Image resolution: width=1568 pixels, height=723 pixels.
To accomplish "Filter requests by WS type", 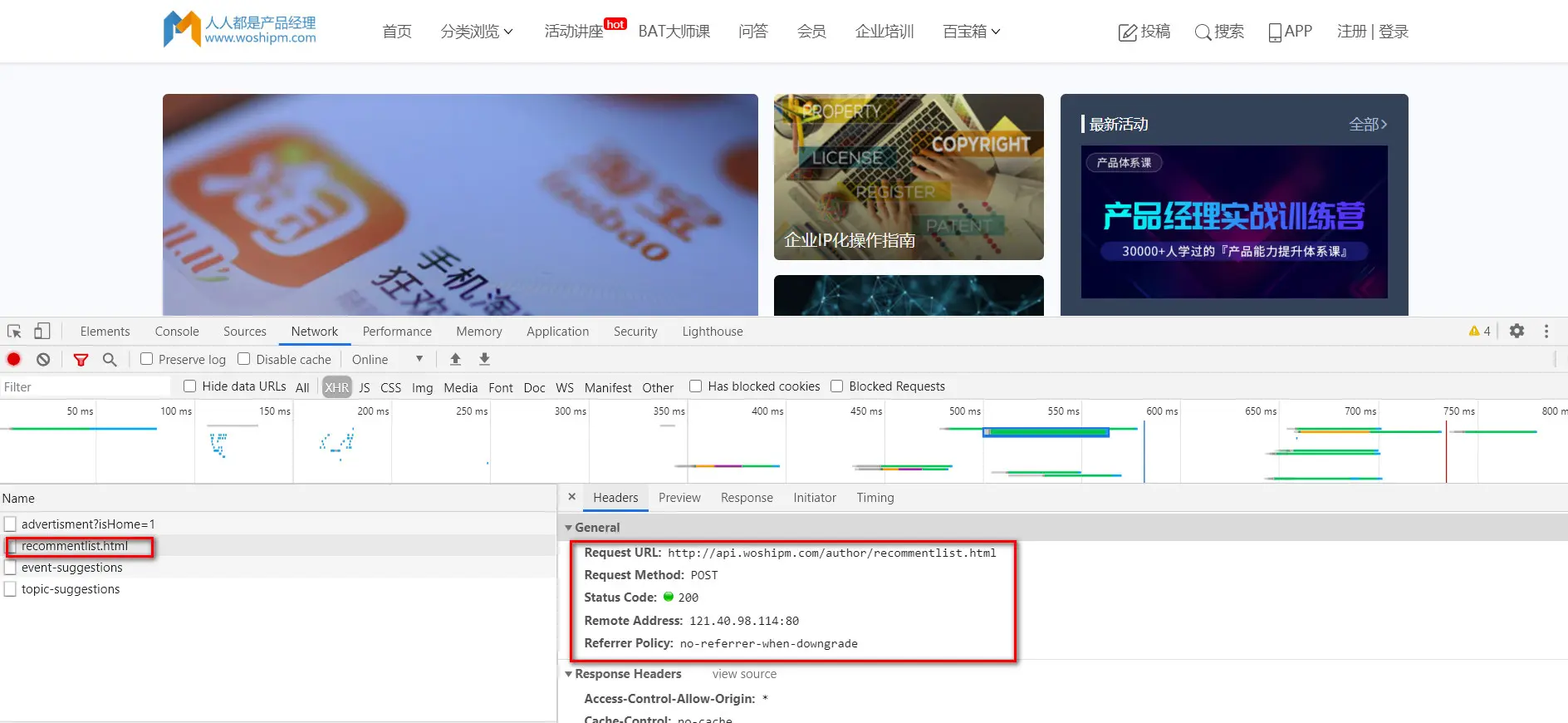I will point(565,387).
